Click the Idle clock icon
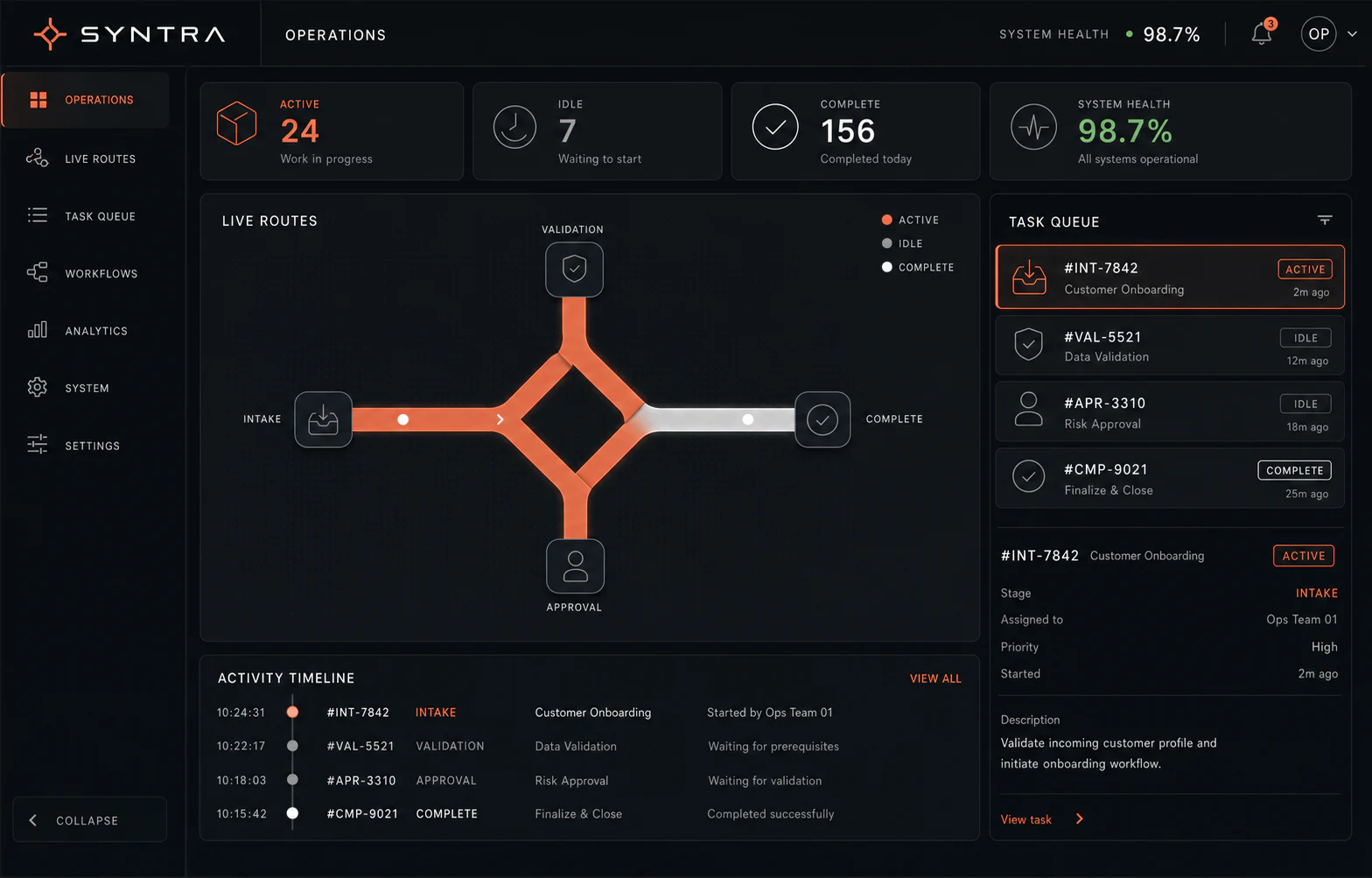 coord(514,128)
